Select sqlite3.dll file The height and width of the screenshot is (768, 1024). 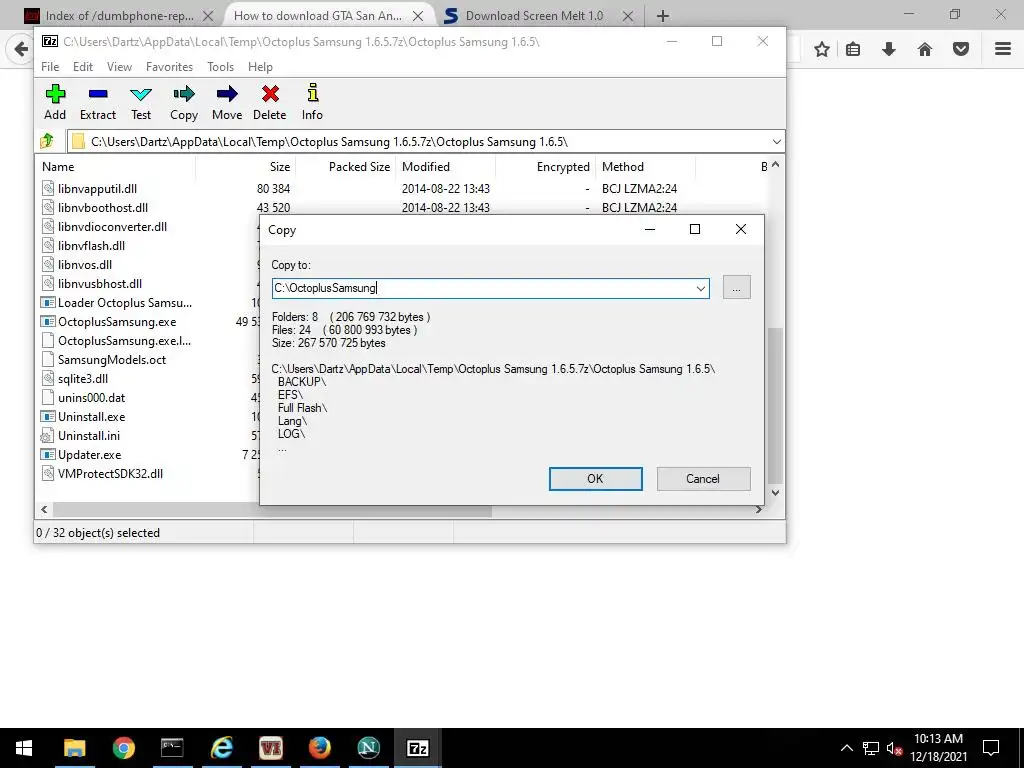click(83, 378)
